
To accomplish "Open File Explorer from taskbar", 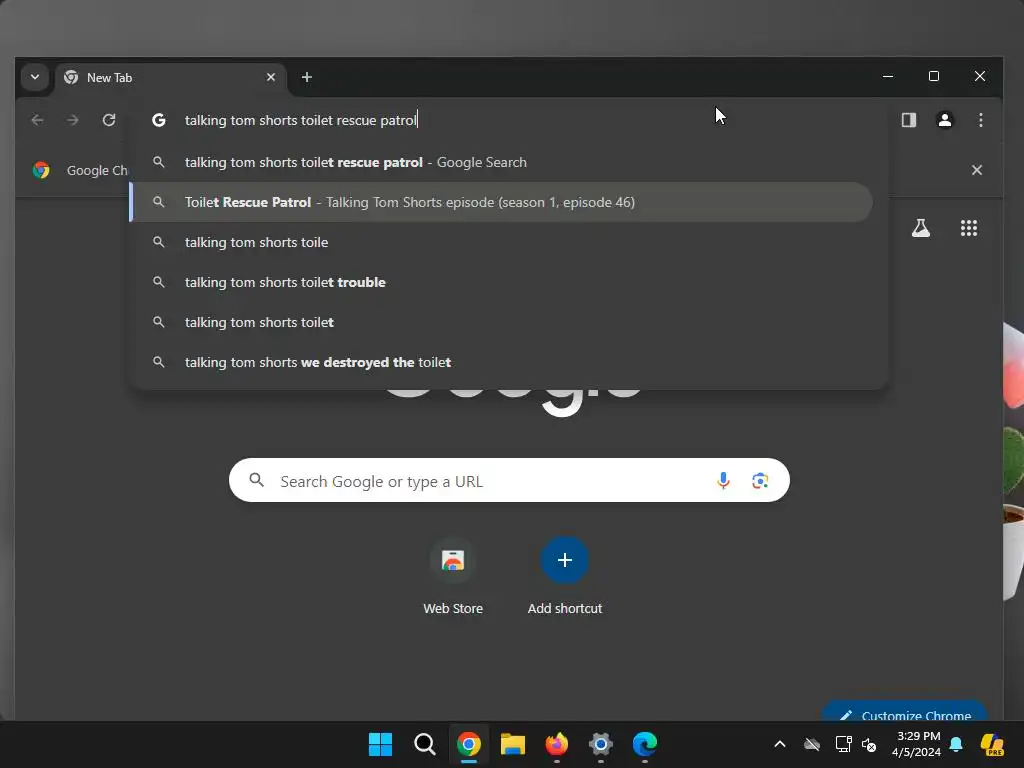I will pyautogui.click(x=513, y=744).
